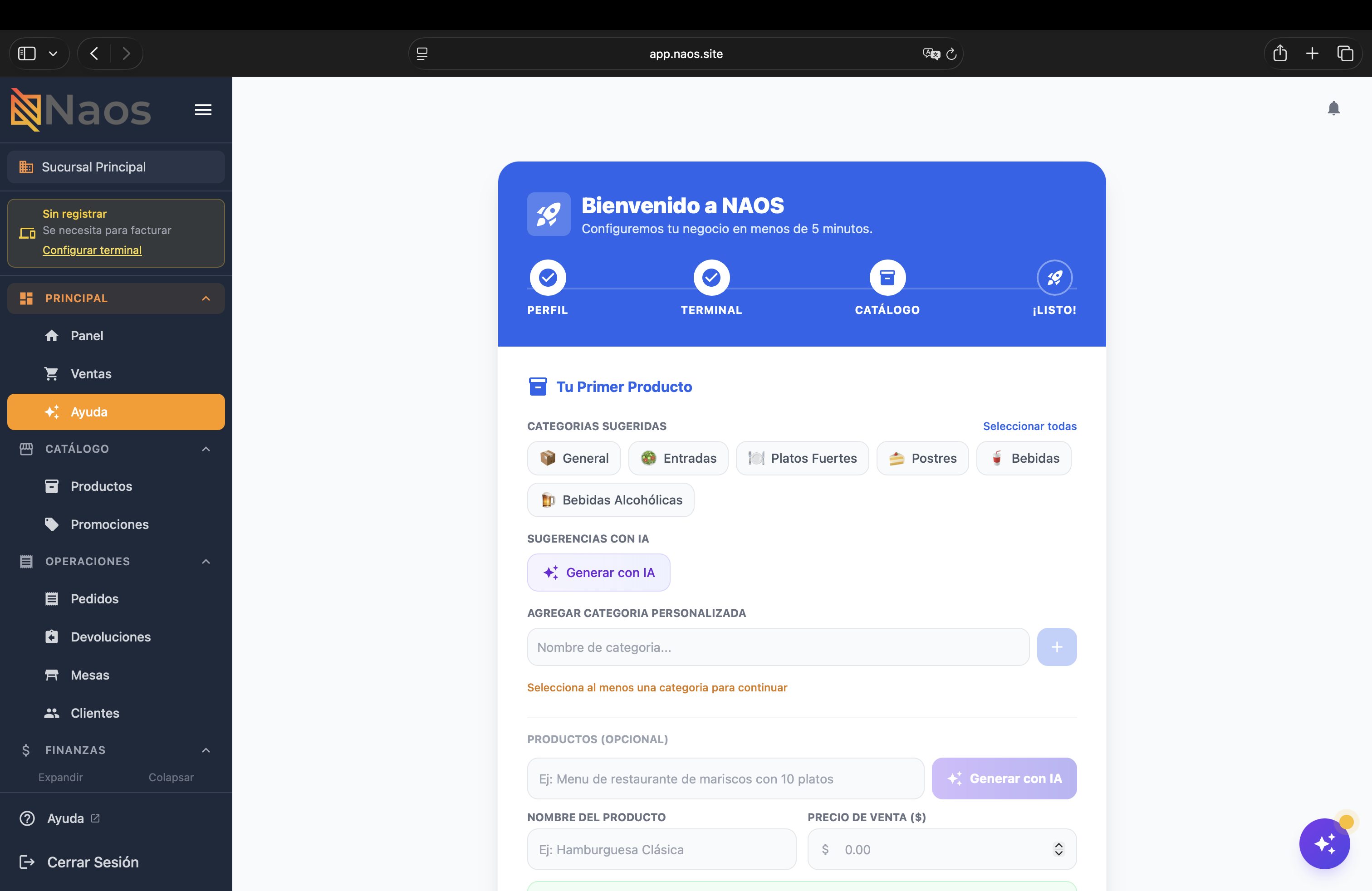The width and height of the screenshot is (1372, 891).
Task: Toggle the Postres category chip
Action: click(x=922, y=458)
